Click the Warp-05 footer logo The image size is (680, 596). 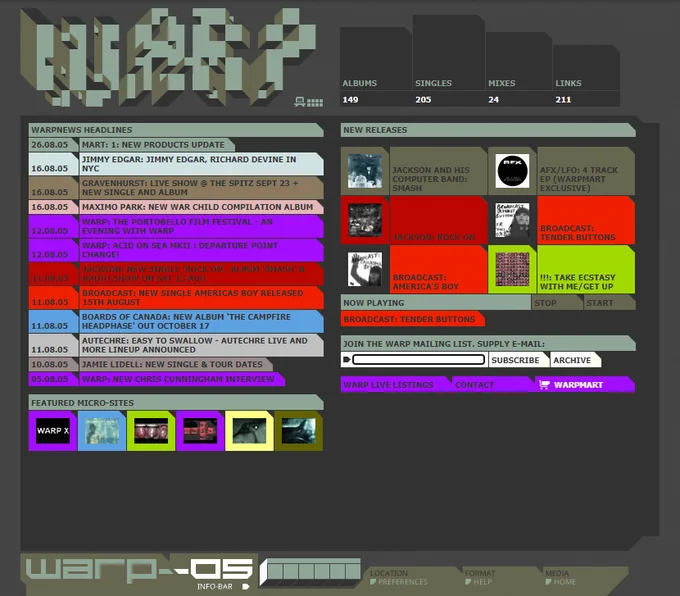[139, 569]
